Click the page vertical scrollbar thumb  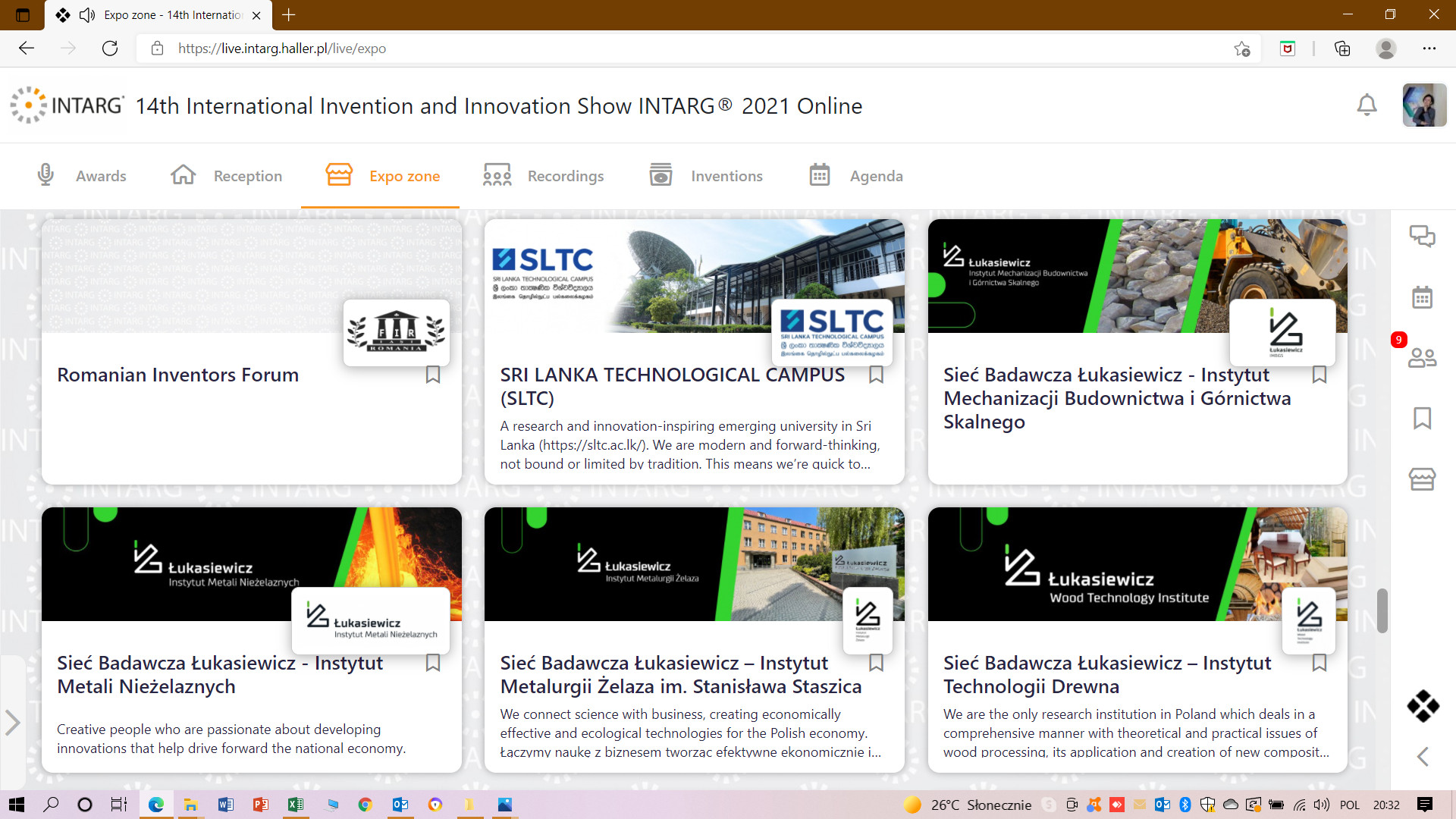click(x=1382, y=610)
